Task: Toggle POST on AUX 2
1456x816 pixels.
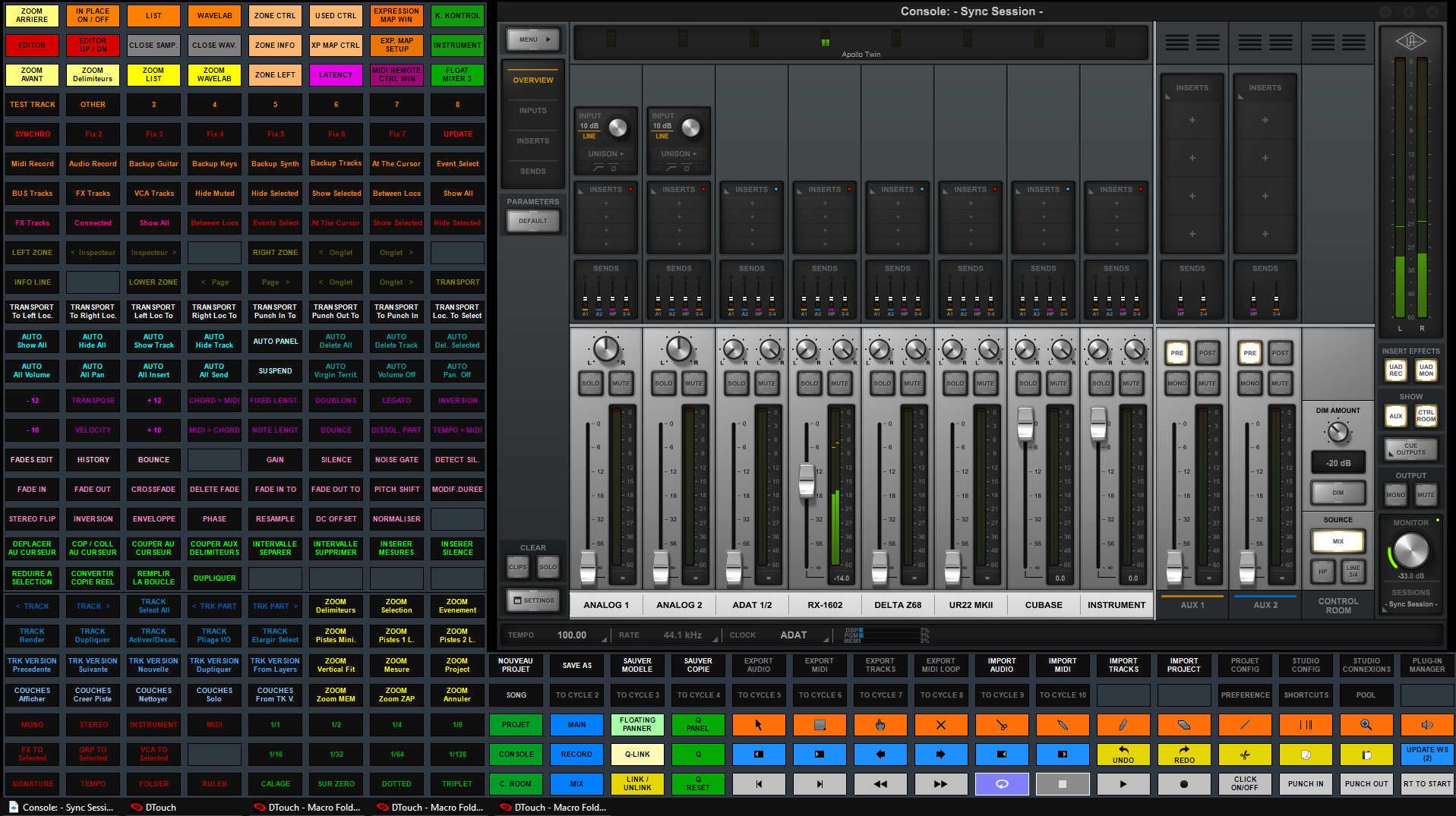Action: pos(1281,353)
